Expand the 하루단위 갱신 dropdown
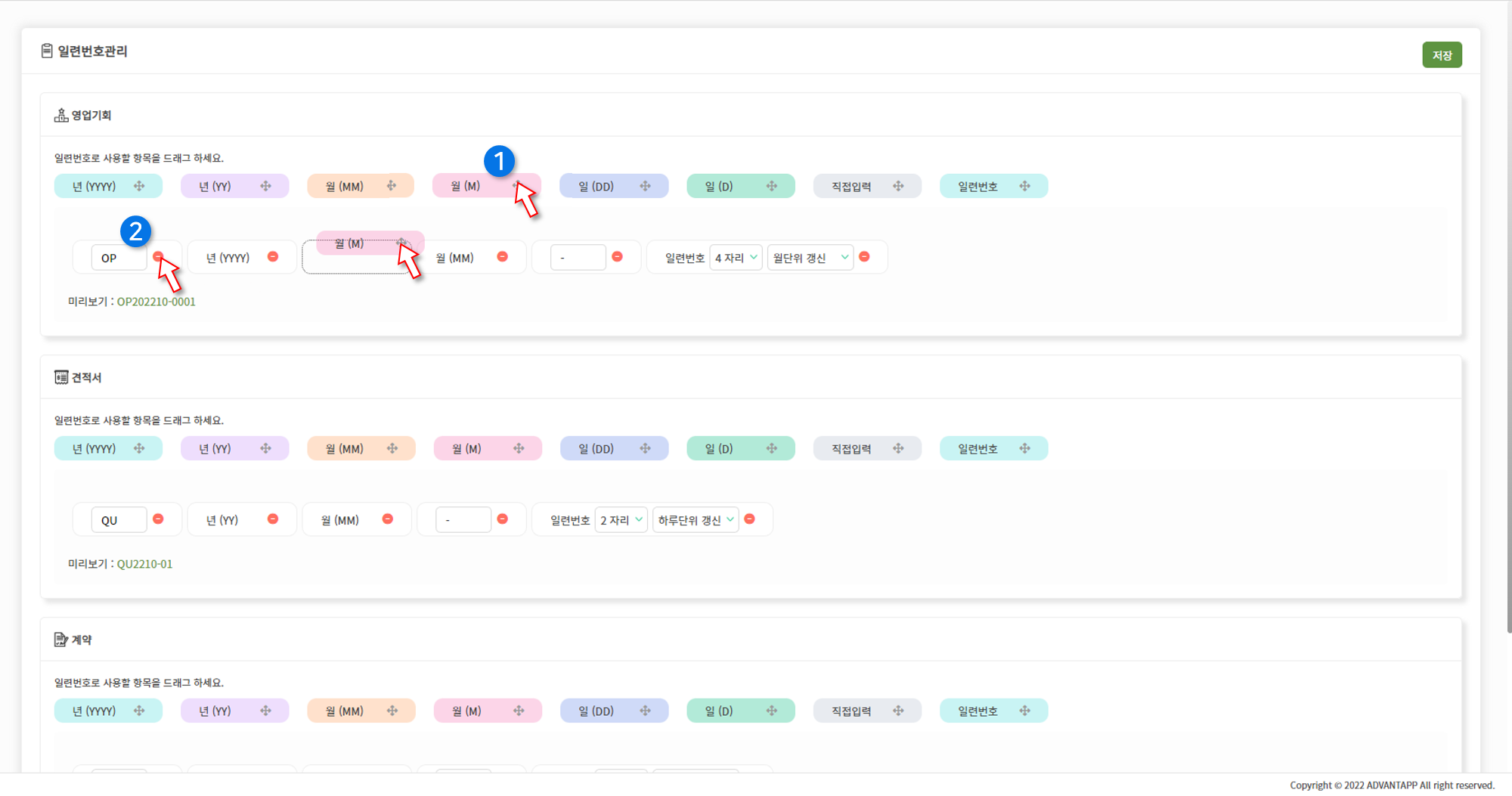Screen dimensions: 1512x796 coord(696,520)
